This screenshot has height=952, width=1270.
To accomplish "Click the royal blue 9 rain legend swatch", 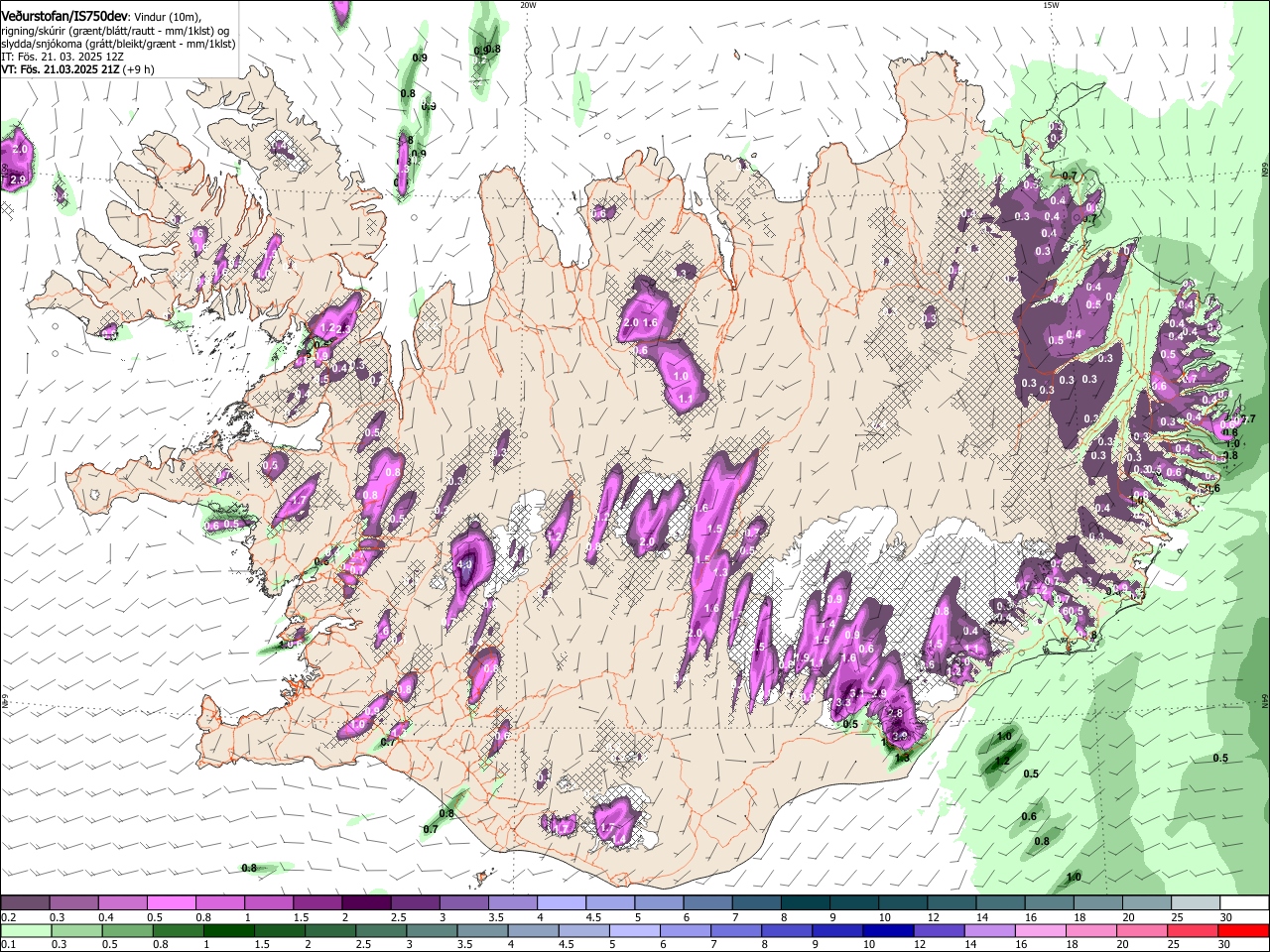I will pyautogui.click(x=835, y=931).
